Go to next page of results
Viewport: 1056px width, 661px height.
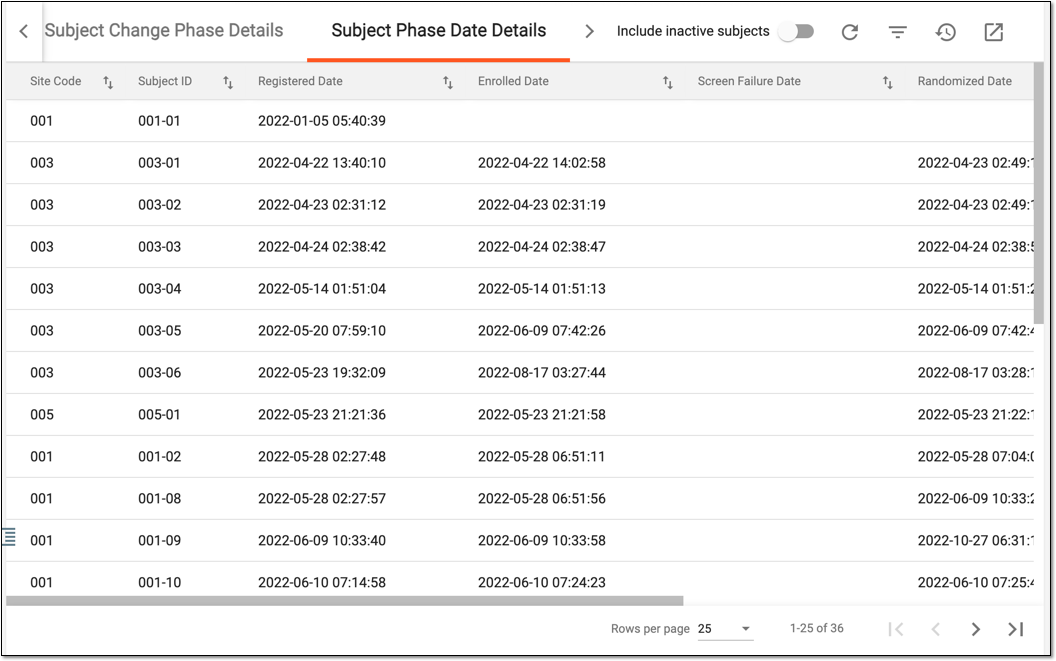[976, 629]
